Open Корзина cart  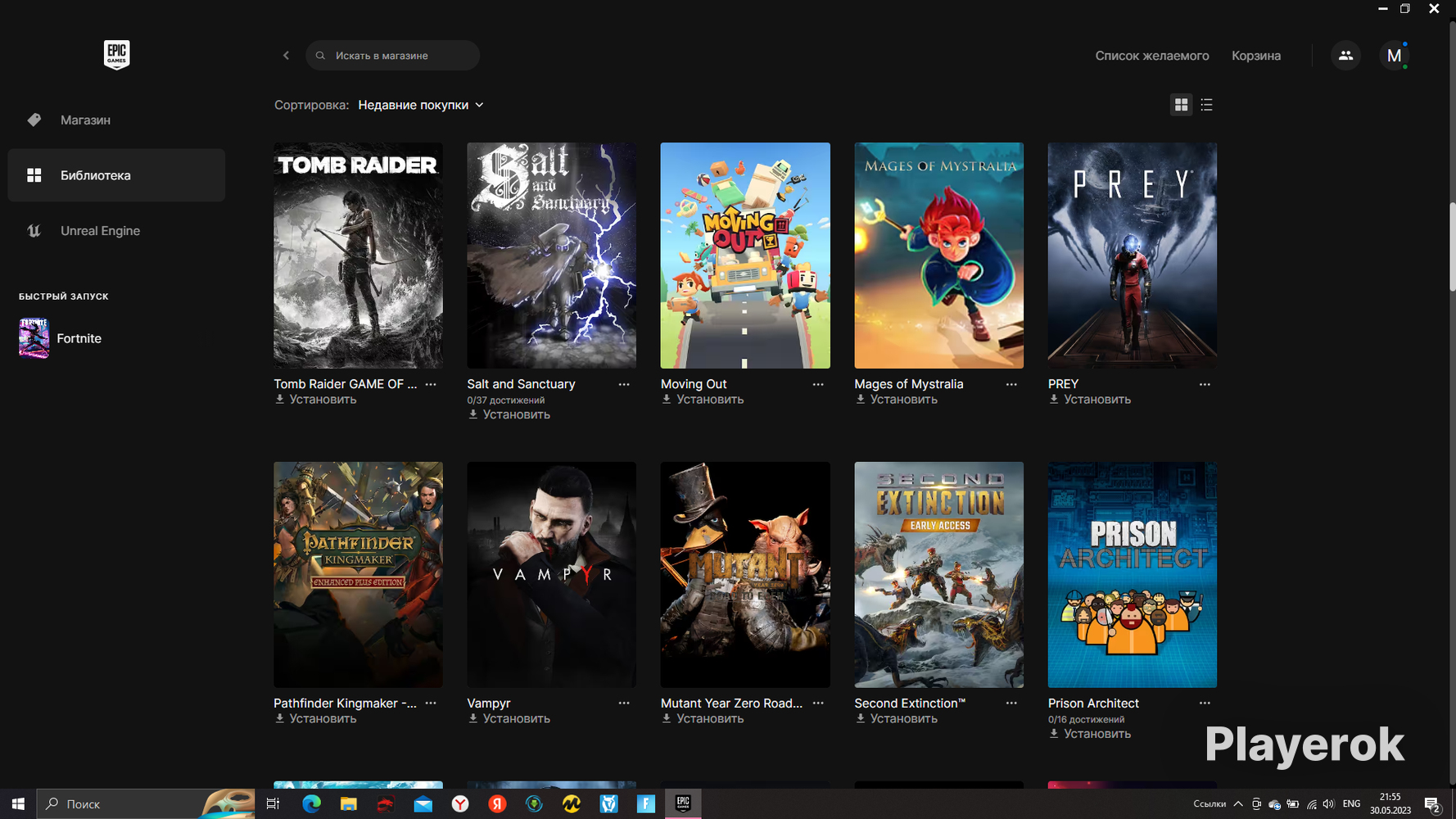1256,56
